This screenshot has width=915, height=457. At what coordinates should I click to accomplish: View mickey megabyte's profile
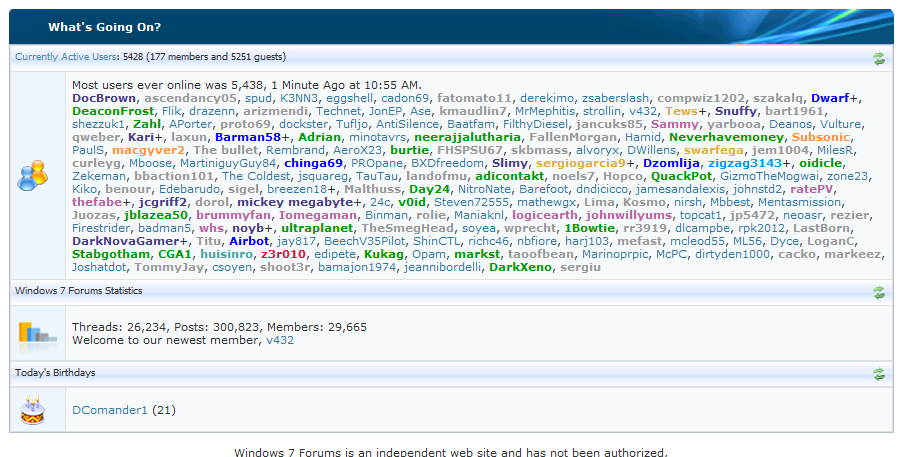295,202
